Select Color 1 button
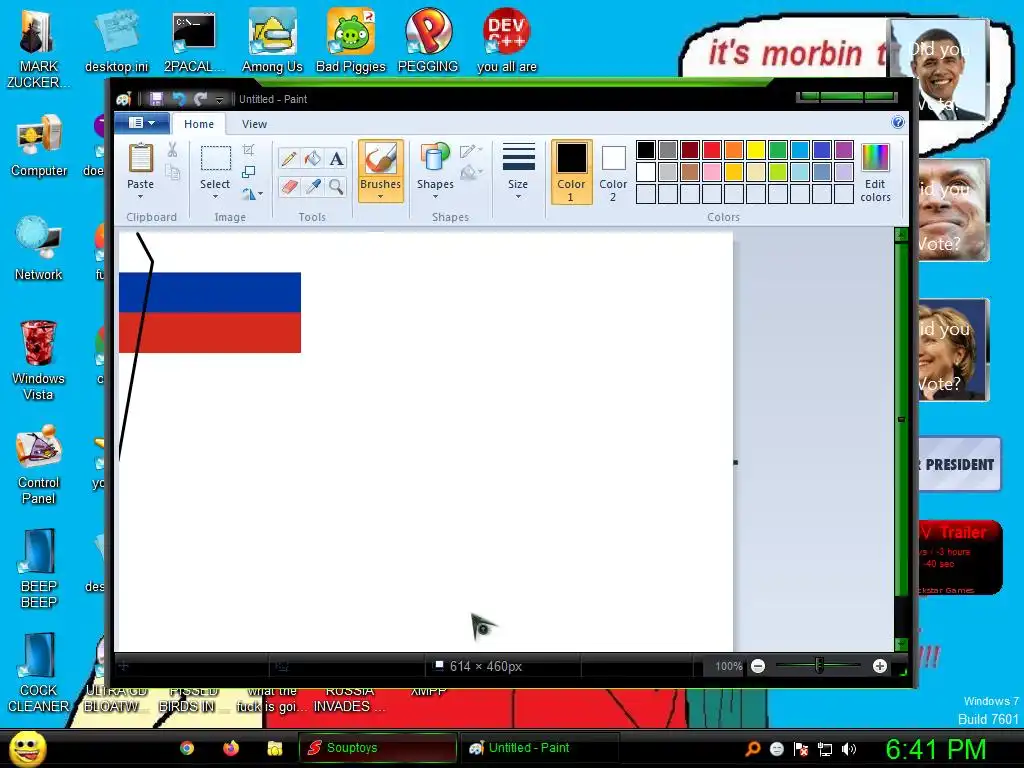The height and width of the screenshot is (768, 1024). coord(571,172)
